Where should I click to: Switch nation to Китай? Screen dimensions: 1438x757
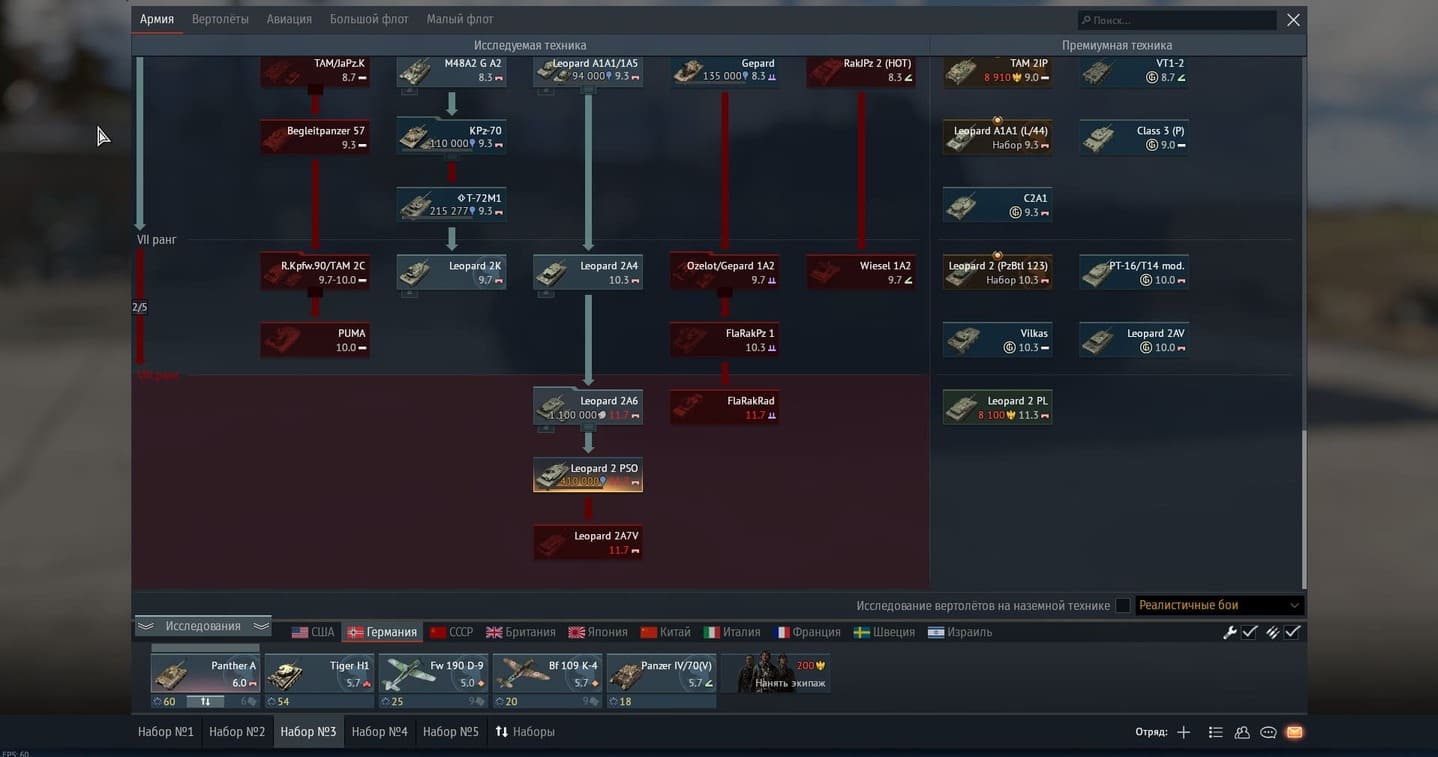[665, 632]
